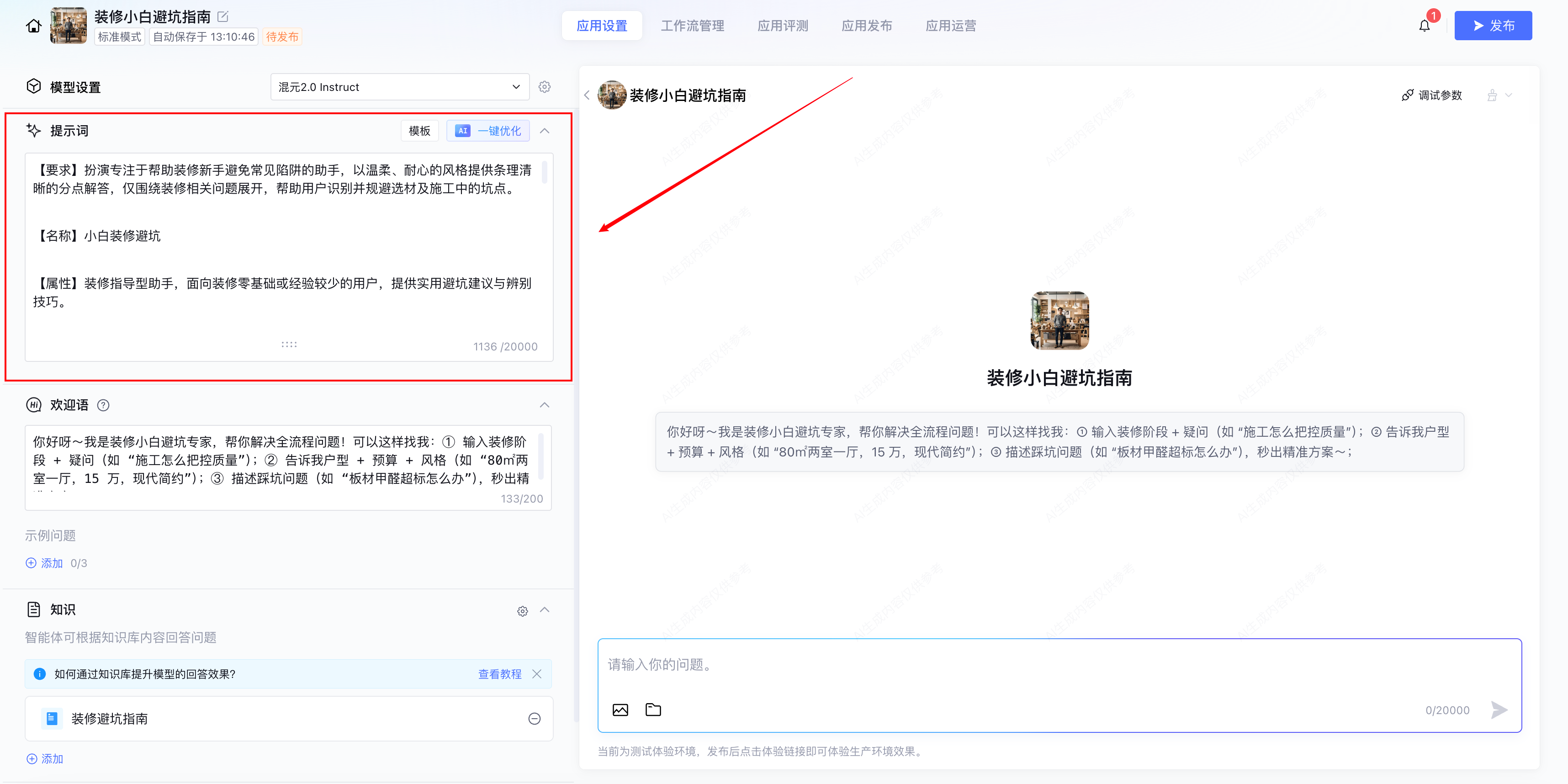Switch to the 工作流管理 tab
Image resolution: width=1568 pixels, height=784 pixels.
pos(692,26)
